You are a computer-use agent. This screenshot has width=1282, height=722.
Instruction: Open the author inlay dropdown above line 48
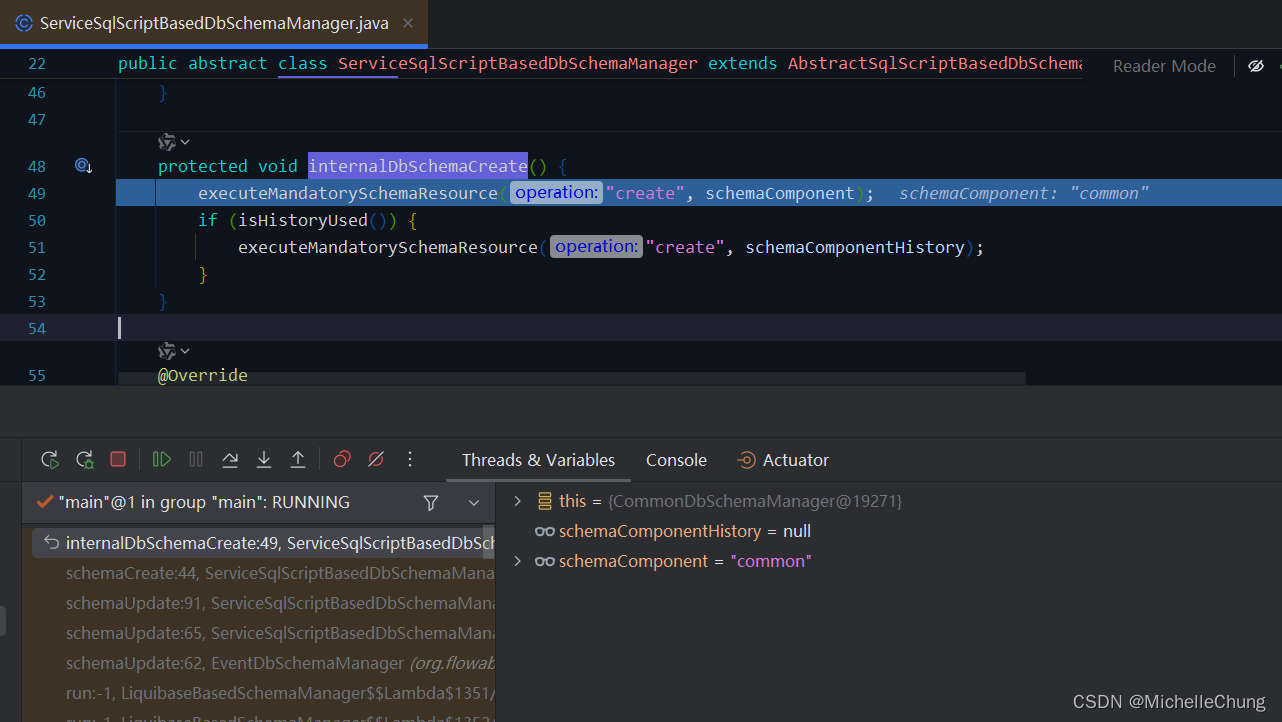(174, 143)
